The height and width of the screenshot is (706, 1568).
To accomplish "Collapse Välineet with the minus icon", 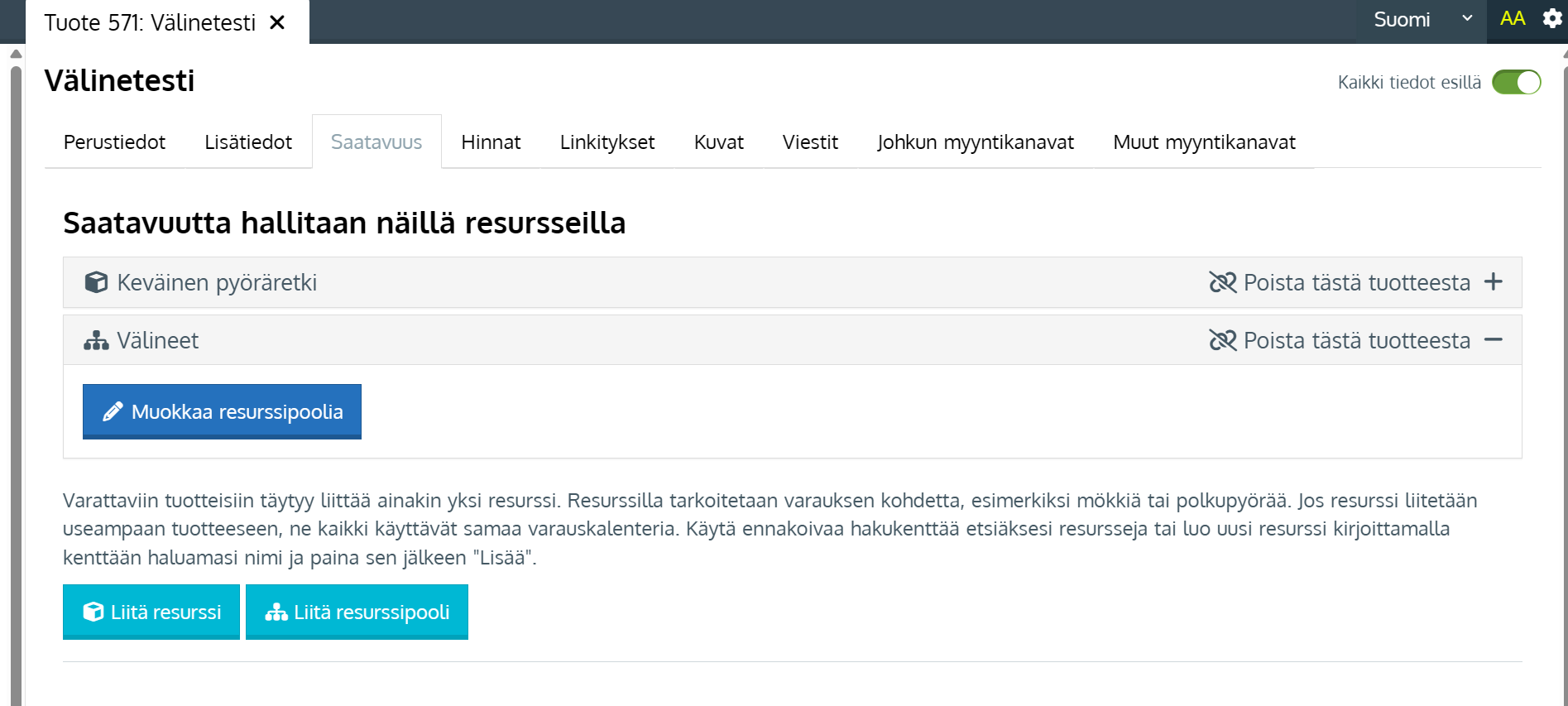I will (1494, 339).
